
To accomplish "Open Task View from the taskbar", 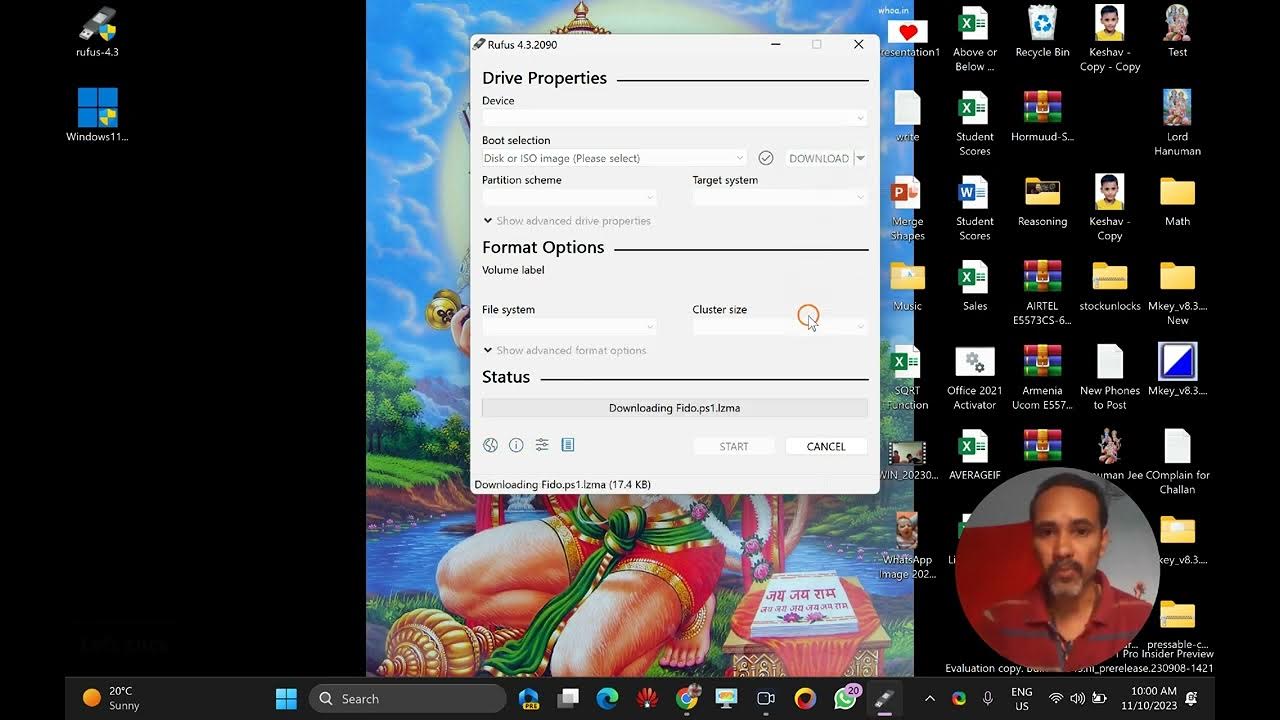I will (x=568, y=699).
